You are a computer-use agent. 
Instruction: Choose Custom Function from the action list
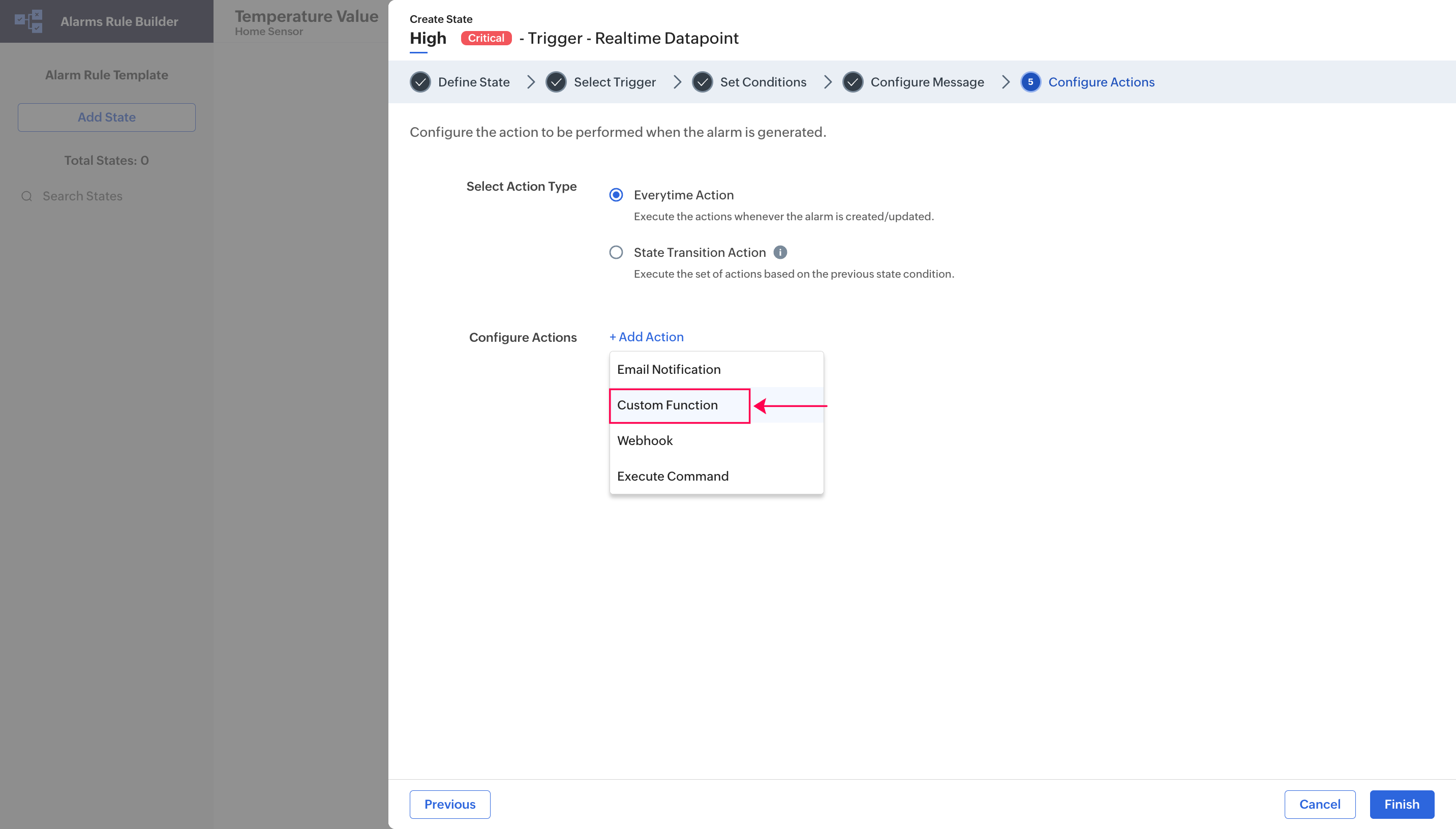[x=668, y=405]
